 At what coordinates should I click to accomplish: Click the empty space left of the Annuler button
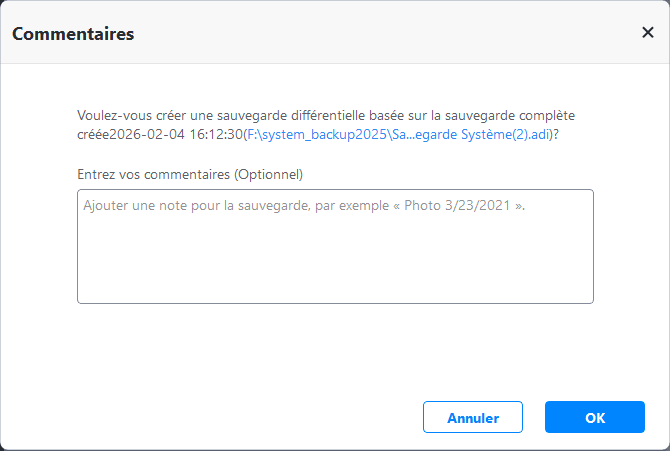tap(250, 417)
